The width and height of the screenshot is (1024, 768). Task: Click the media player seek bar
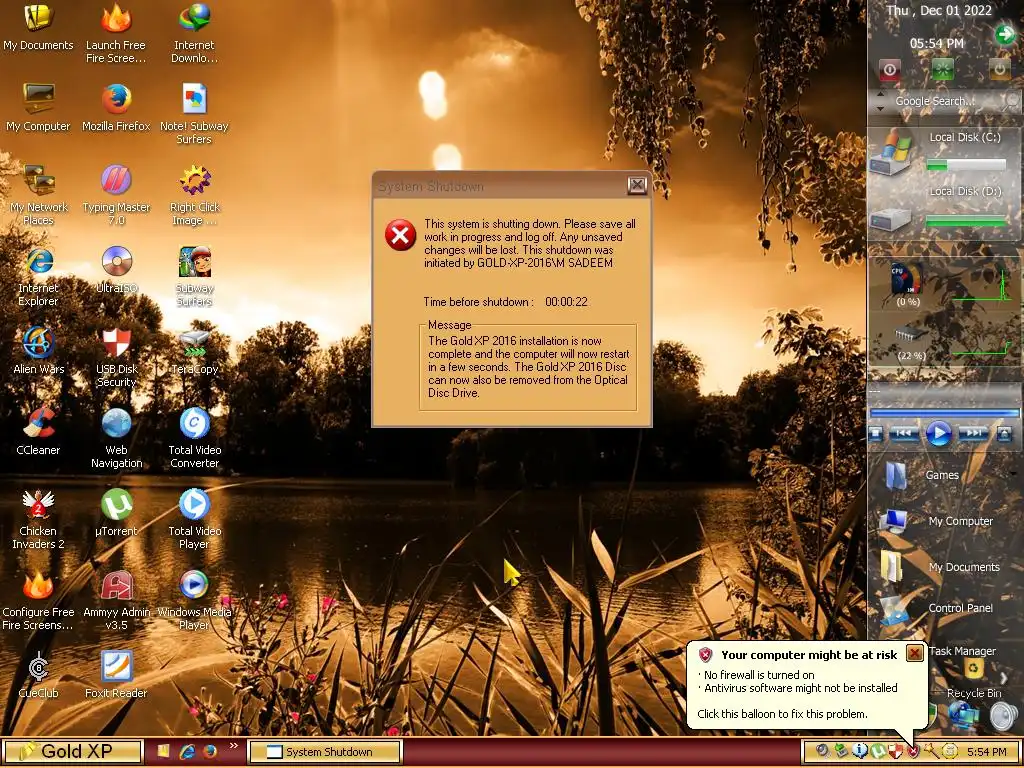click(944, 413)
